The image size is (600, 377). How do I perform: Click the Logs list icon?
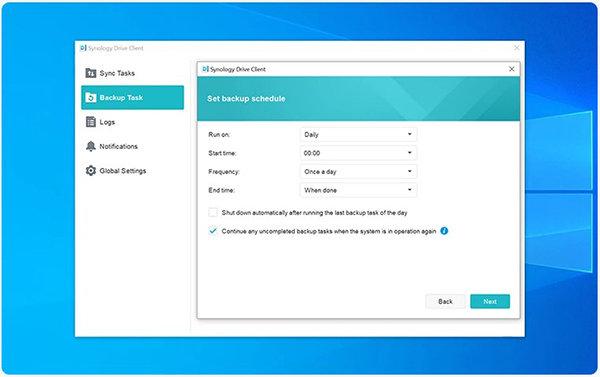[x=91, y=122]
